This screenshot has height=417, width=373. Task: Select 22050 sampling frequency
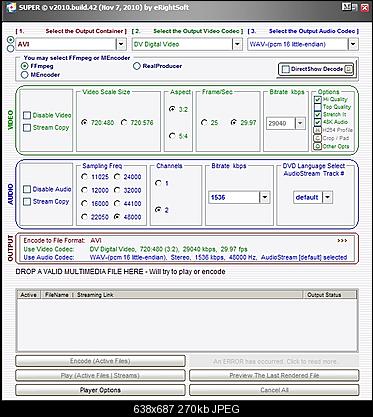click(85, 217)
